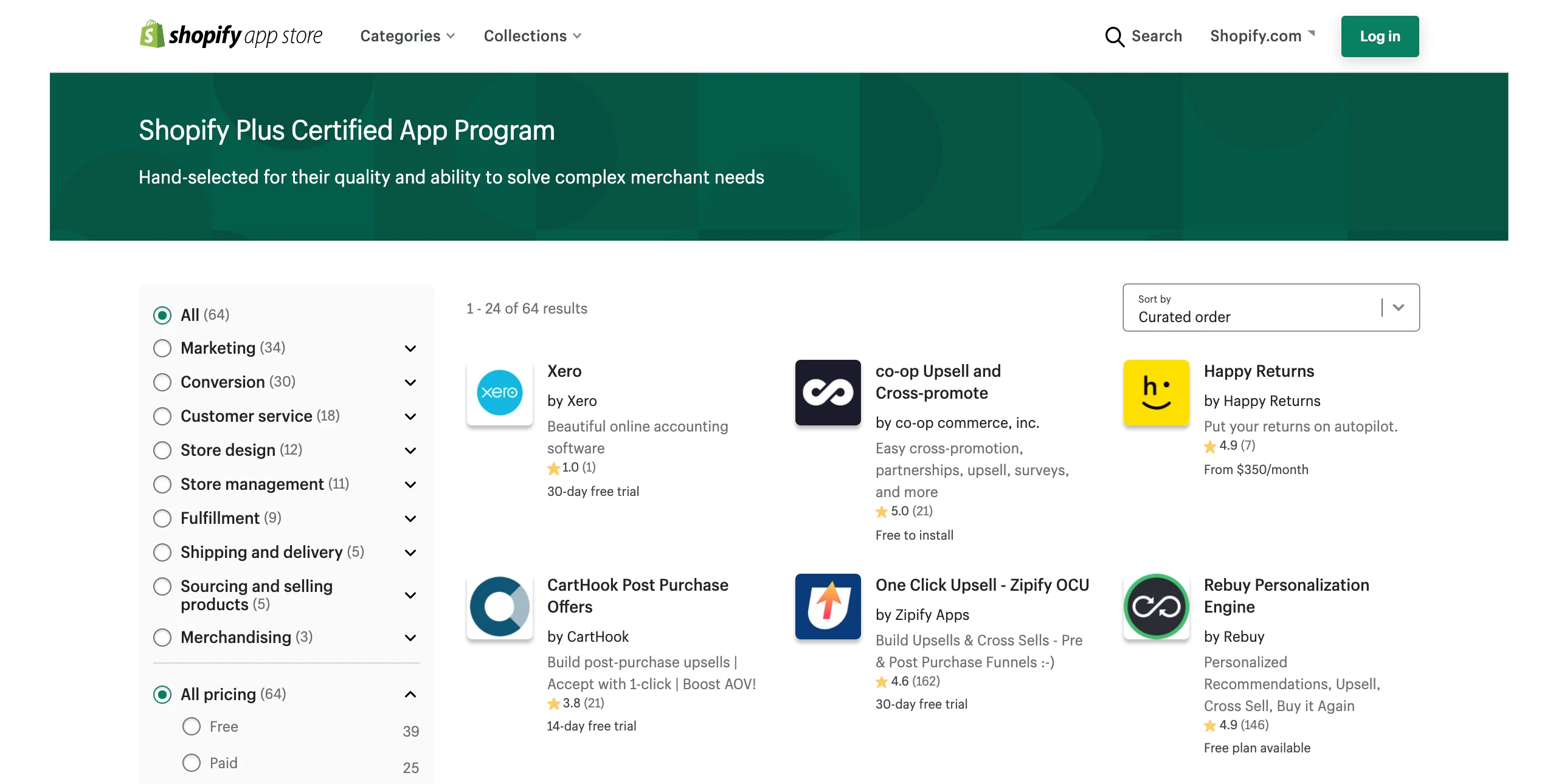Open the Sort by dropdown
The width and height of the screenshot is (1553, 784).
pos(1397,308)
